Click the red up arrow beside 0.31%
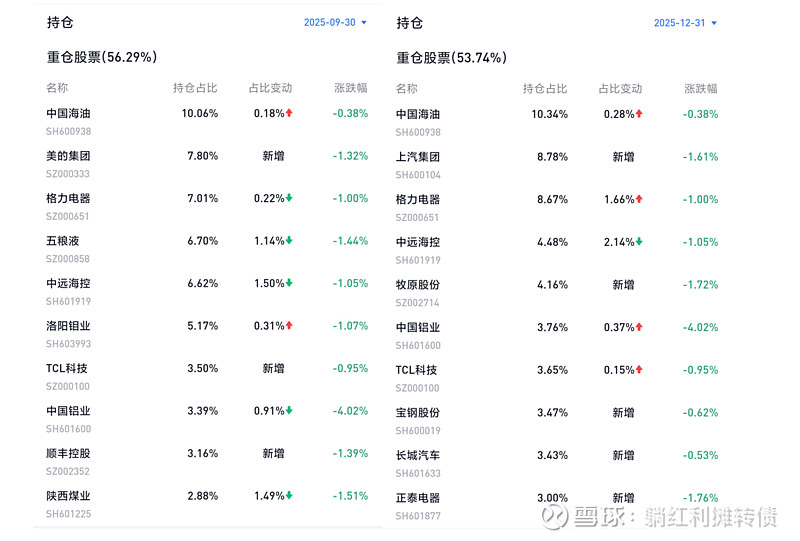The width and height of the screenshot is (800, 541). click(x=289, y=326)
